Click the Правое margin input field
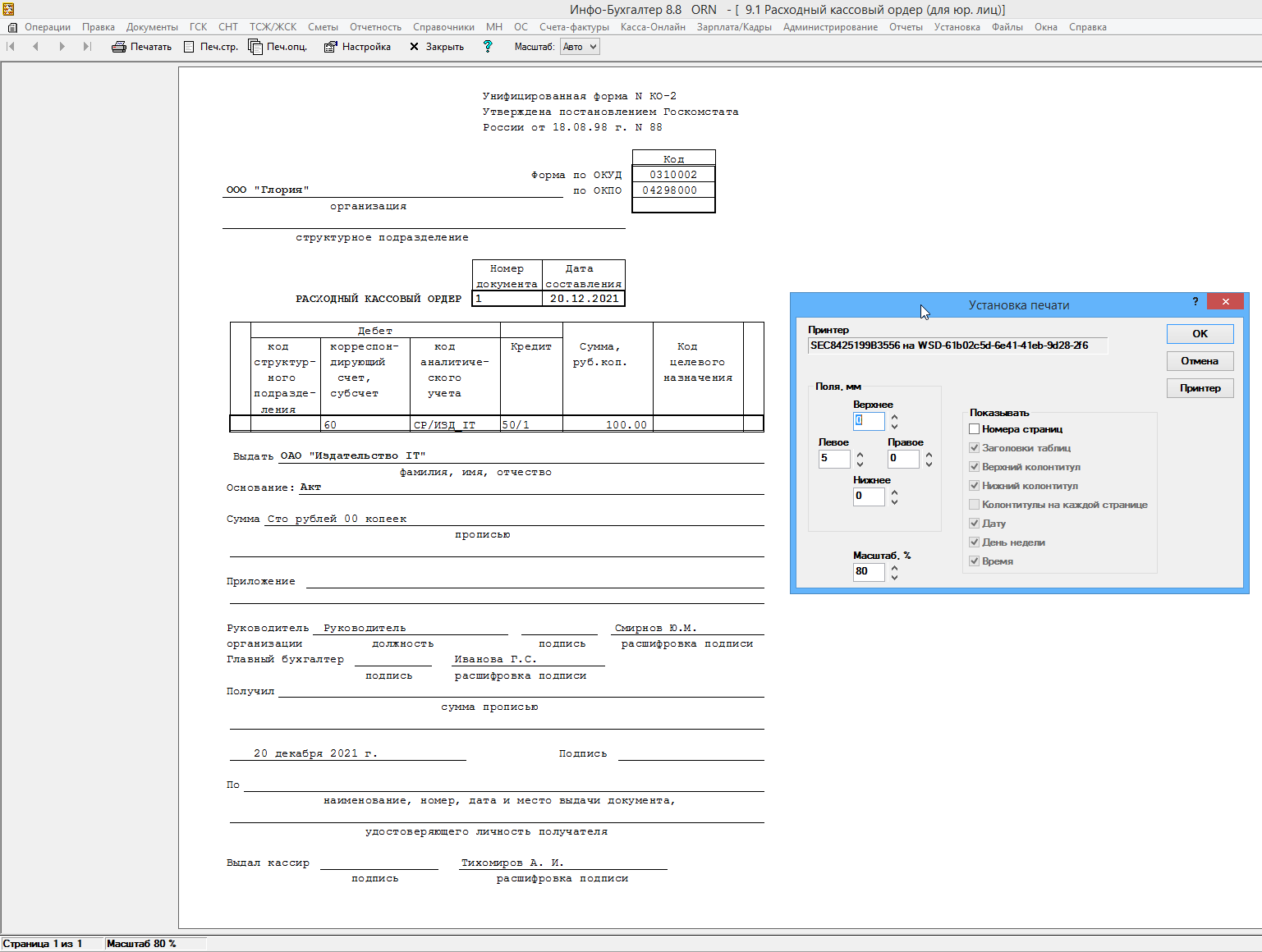This screenshot has height=952, width=1262. point(903,459)
